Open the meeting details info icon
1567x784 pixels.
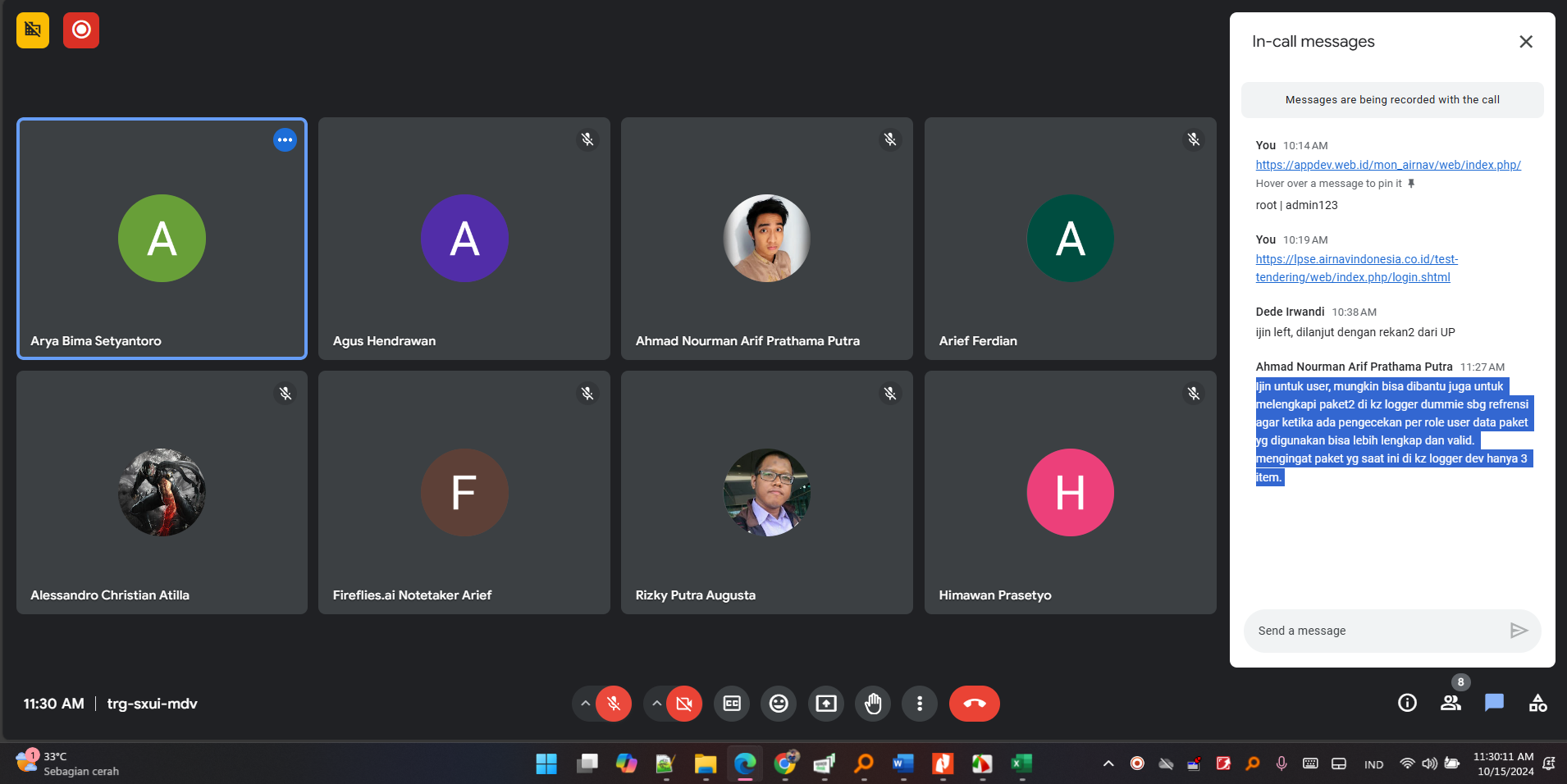click(1407, 703)
